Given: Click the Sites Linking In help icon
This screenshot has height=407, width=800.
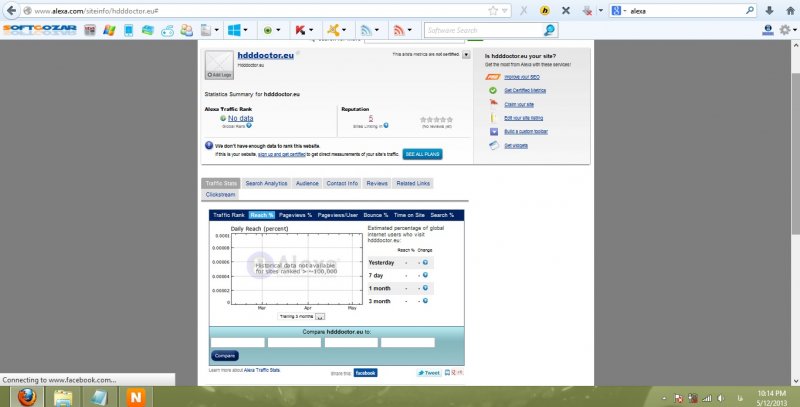Looking at the screenshot, I should [386, 125].
